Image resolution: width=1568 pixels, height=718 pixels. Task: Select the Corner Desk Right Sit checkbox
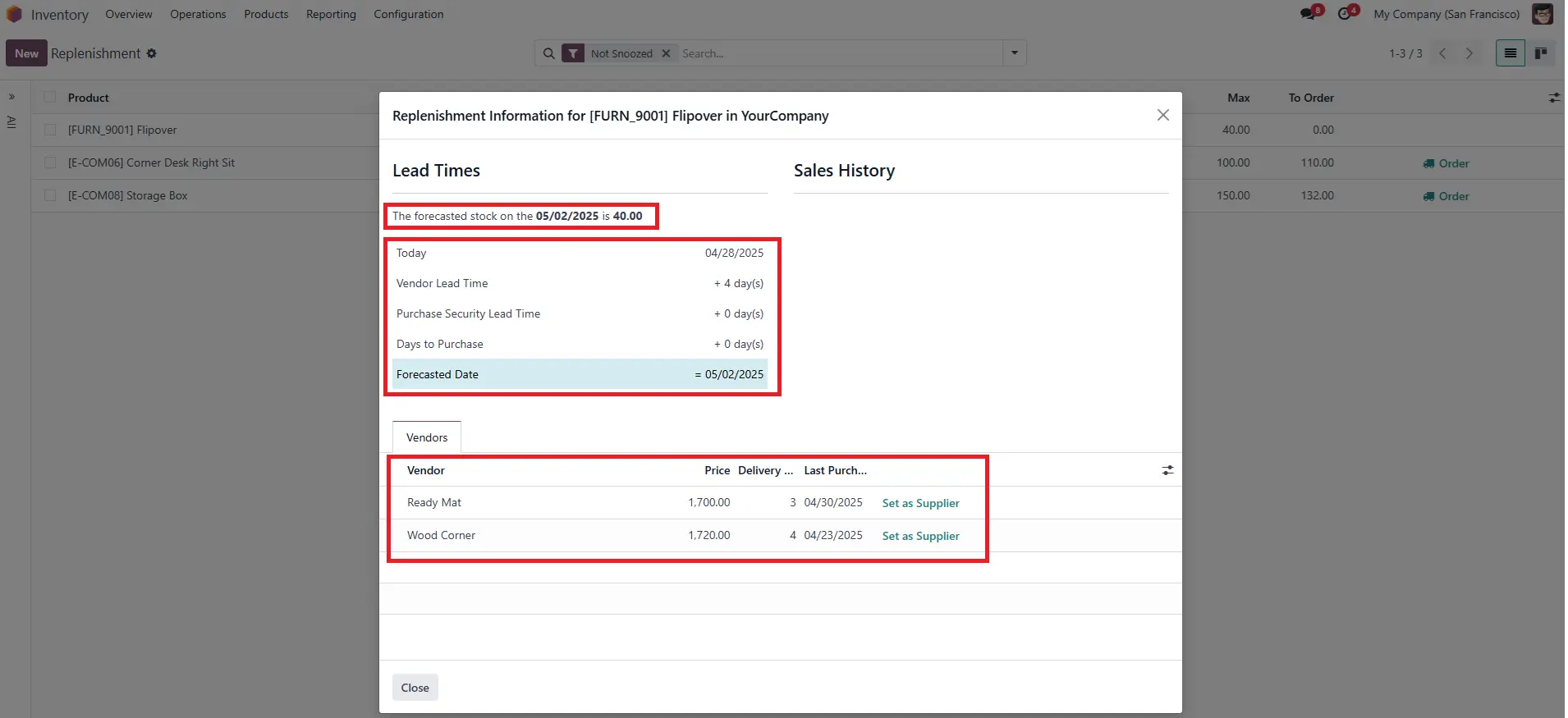click(x=51, y=162)
